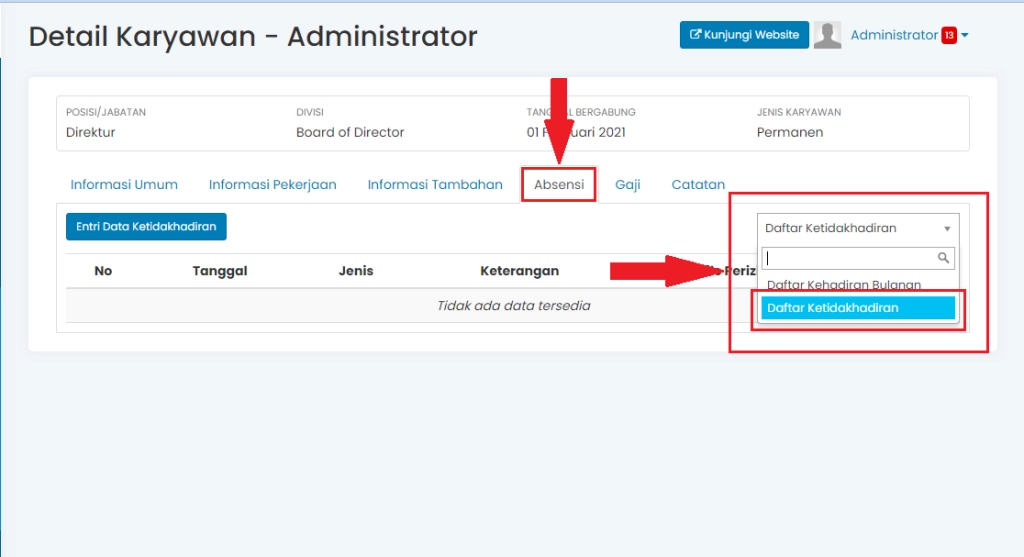
Task: Open the Informasi Pekerjaan tab
Action: click(272, 185)
